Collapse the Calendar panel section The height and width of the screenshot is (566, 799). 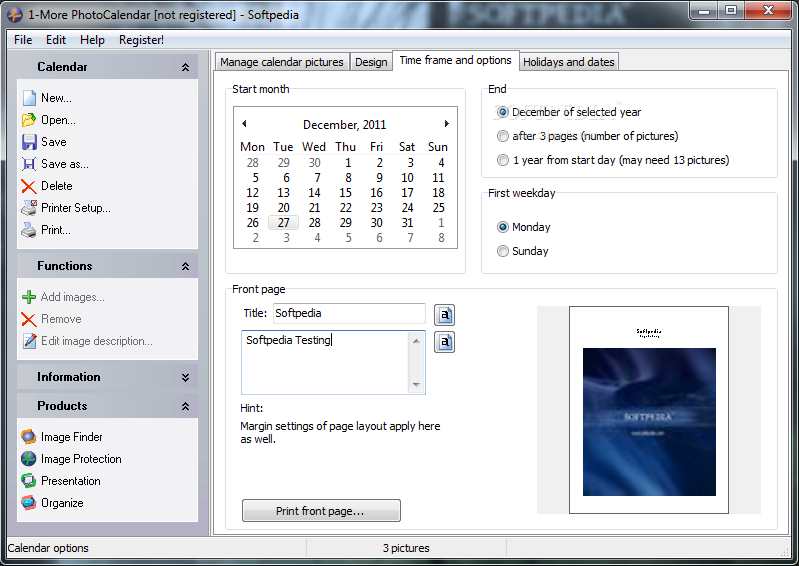coord(185,67)
